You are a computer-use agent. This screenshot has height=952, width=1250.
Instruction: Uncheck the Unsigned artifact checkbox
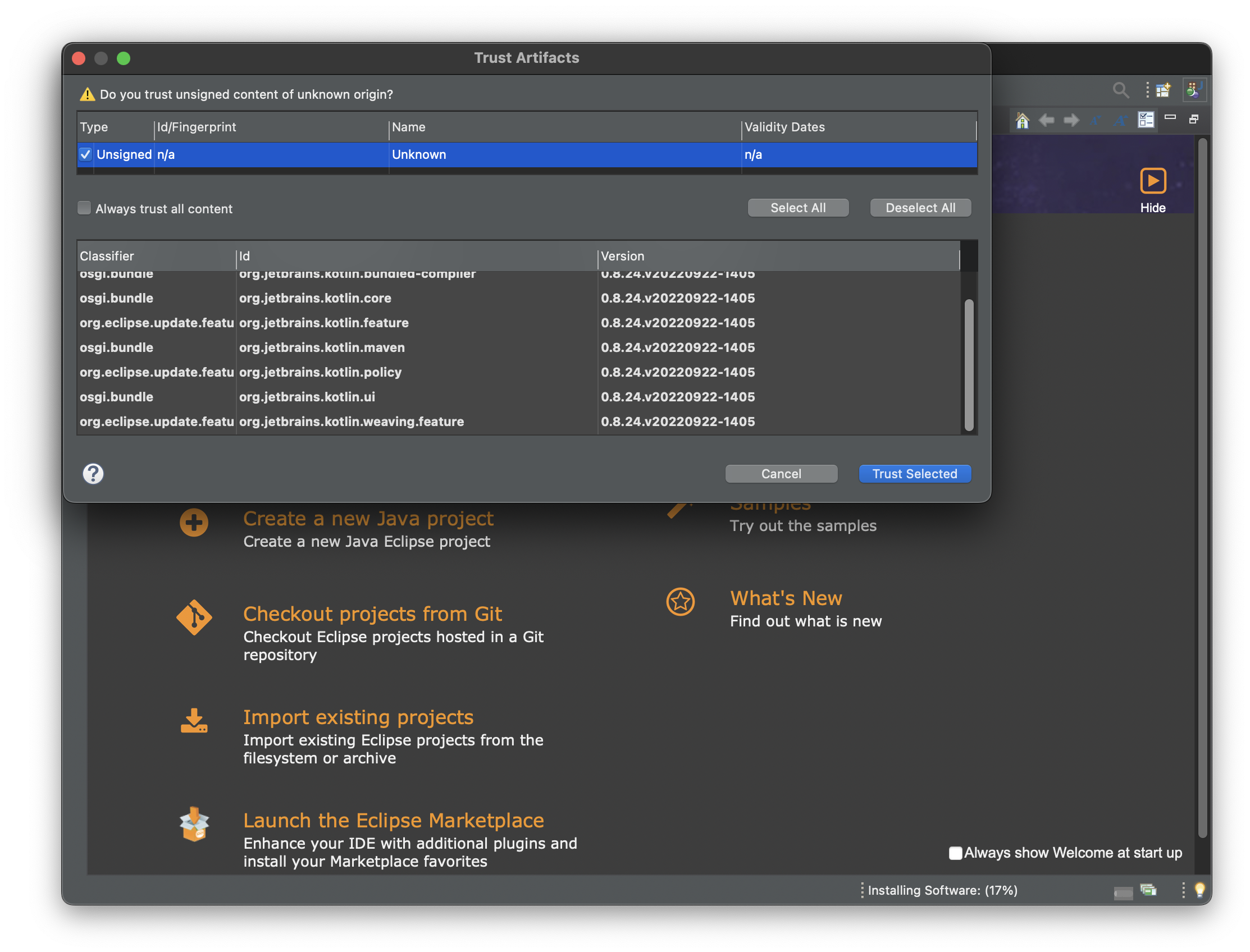click(85, 154)
